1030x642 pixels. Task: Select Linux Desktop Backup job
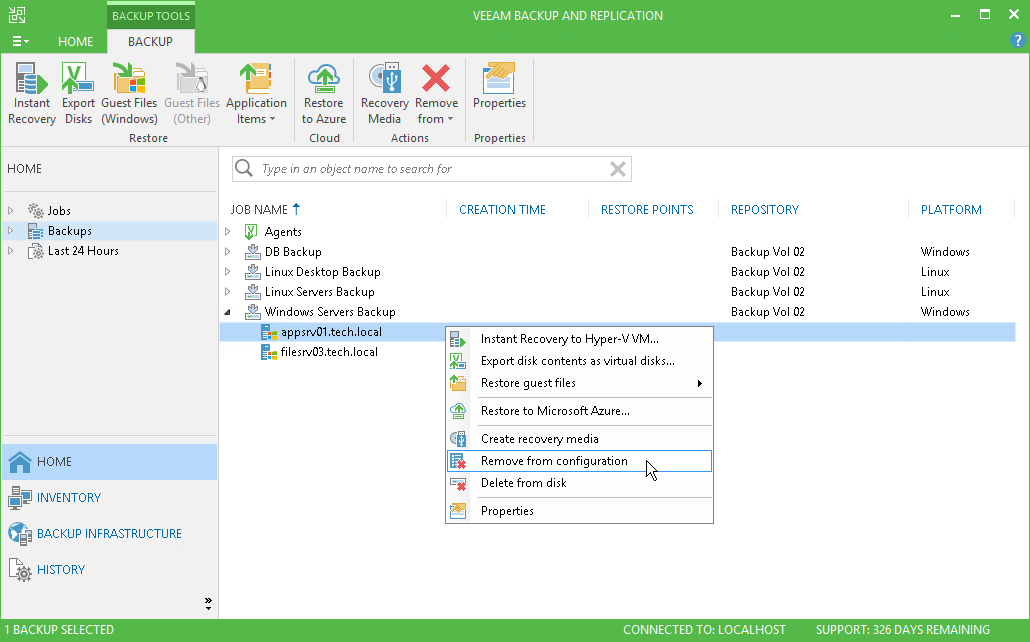click(x=323, y=271)
